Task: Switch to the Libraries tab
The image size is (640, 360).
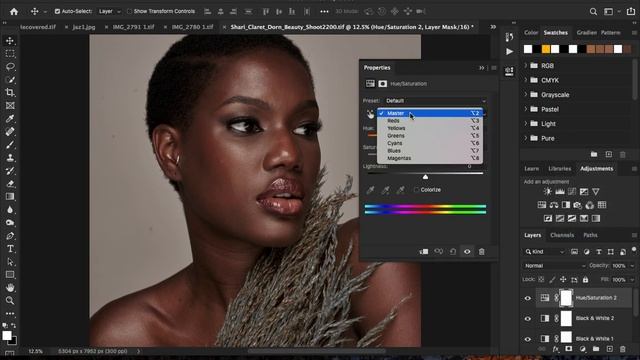Action: (x=560, y=169)
